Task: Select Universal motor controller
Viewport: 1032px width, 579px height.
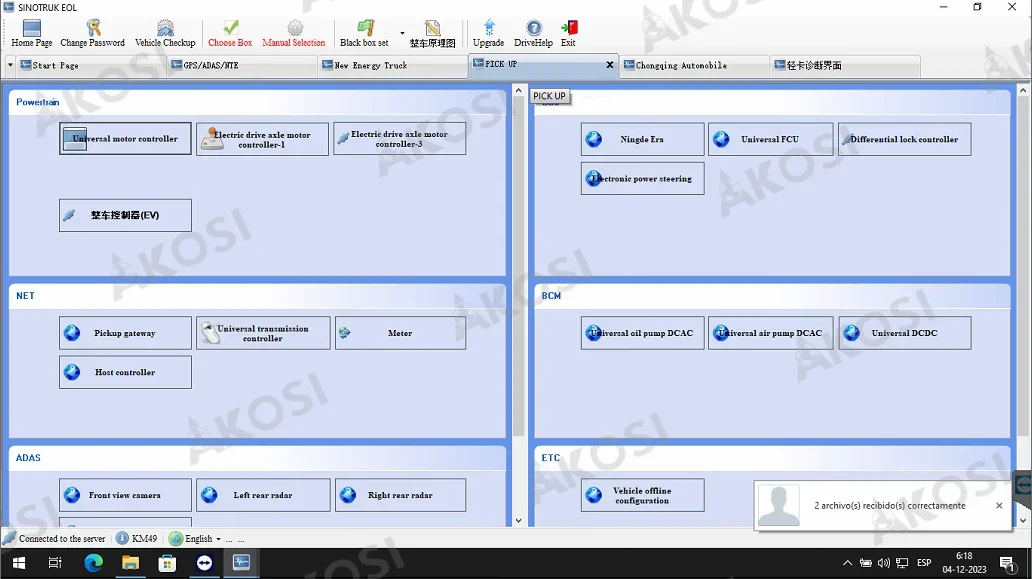Action: [x=125, y=138]
